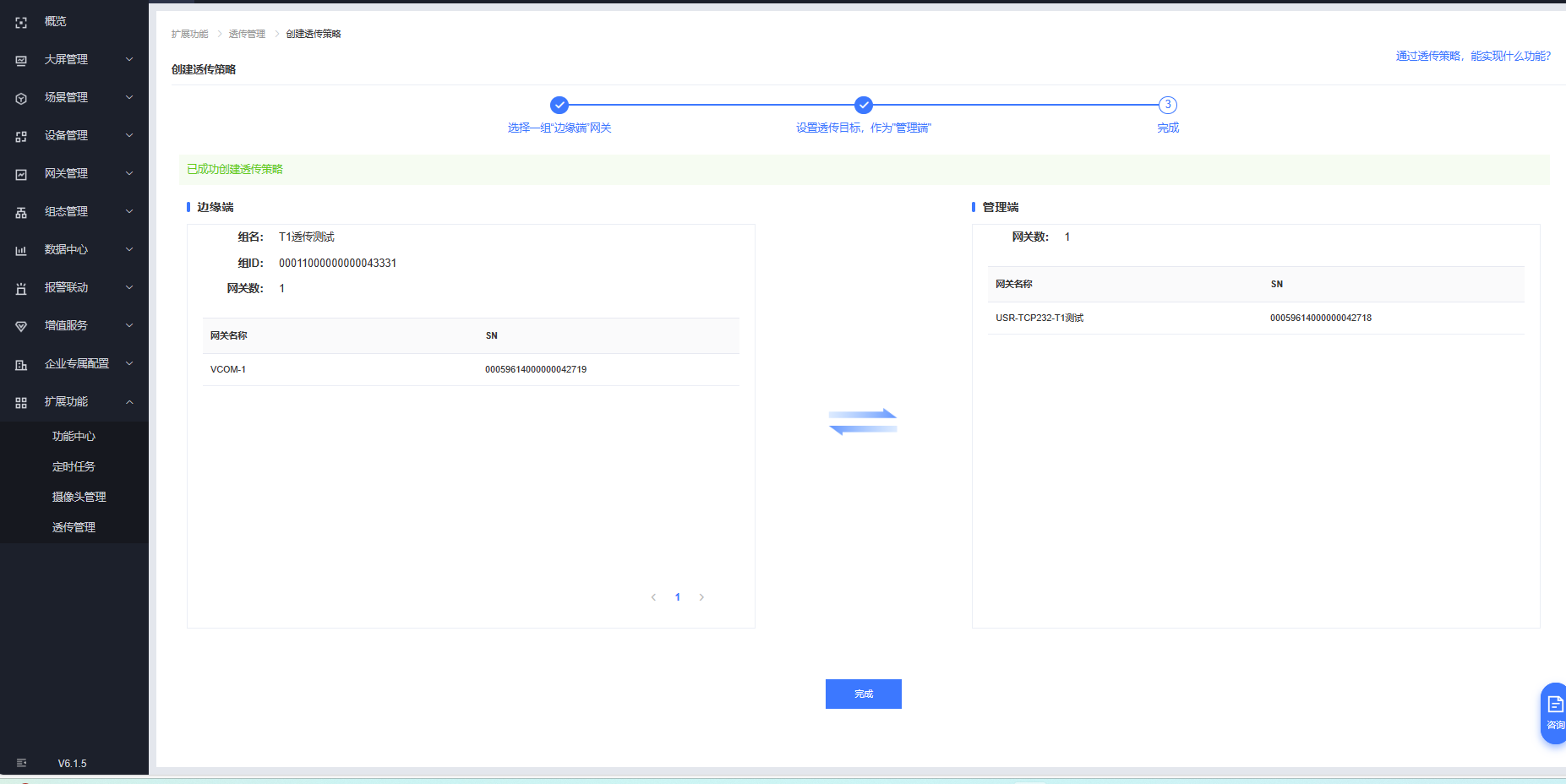Screen dimensions: 1566x784
Task: Click the 设备管理 device icon
Action: 21,136
